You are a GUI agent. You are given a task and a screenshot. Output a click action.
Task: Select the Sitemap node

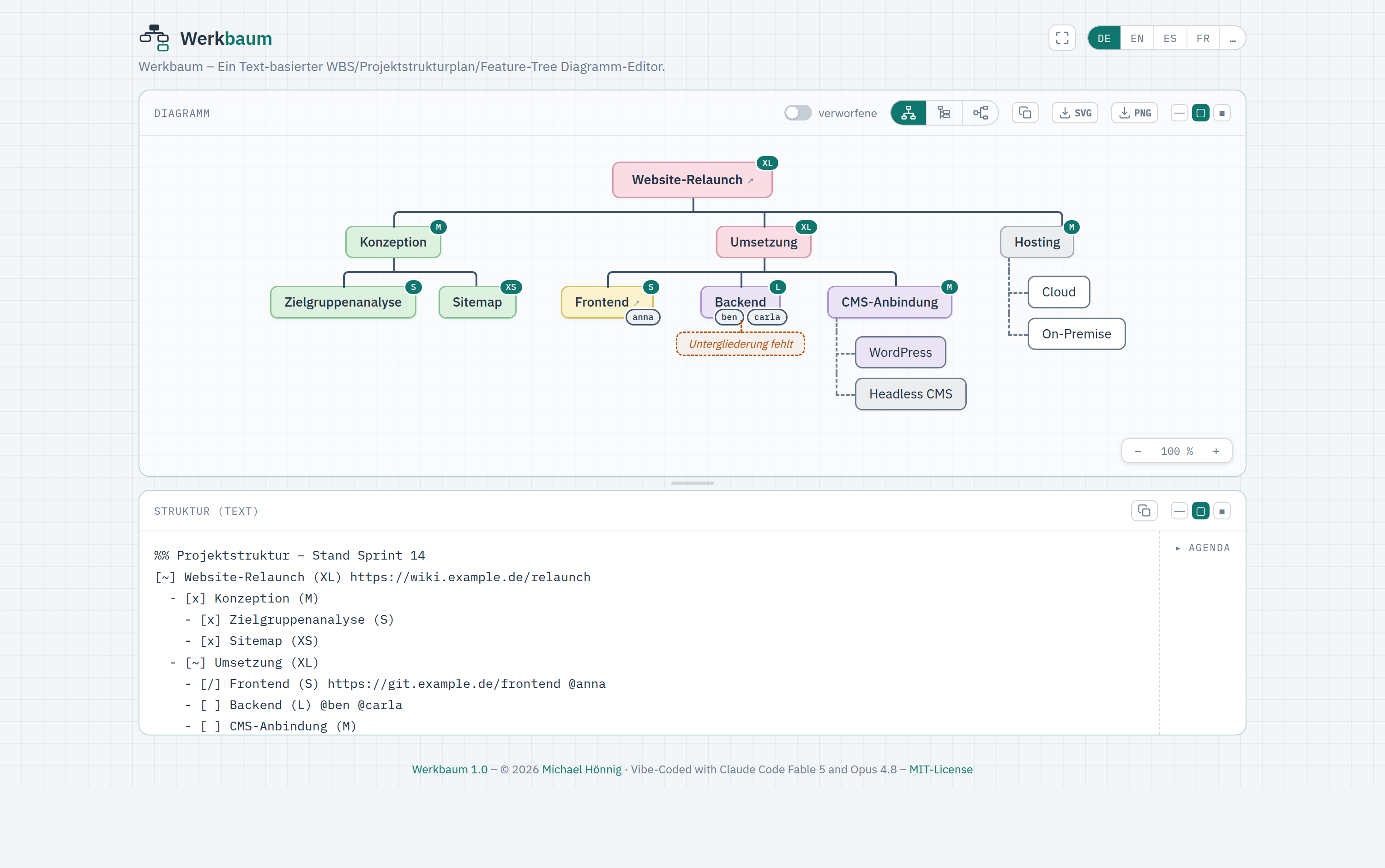[476, 302]
